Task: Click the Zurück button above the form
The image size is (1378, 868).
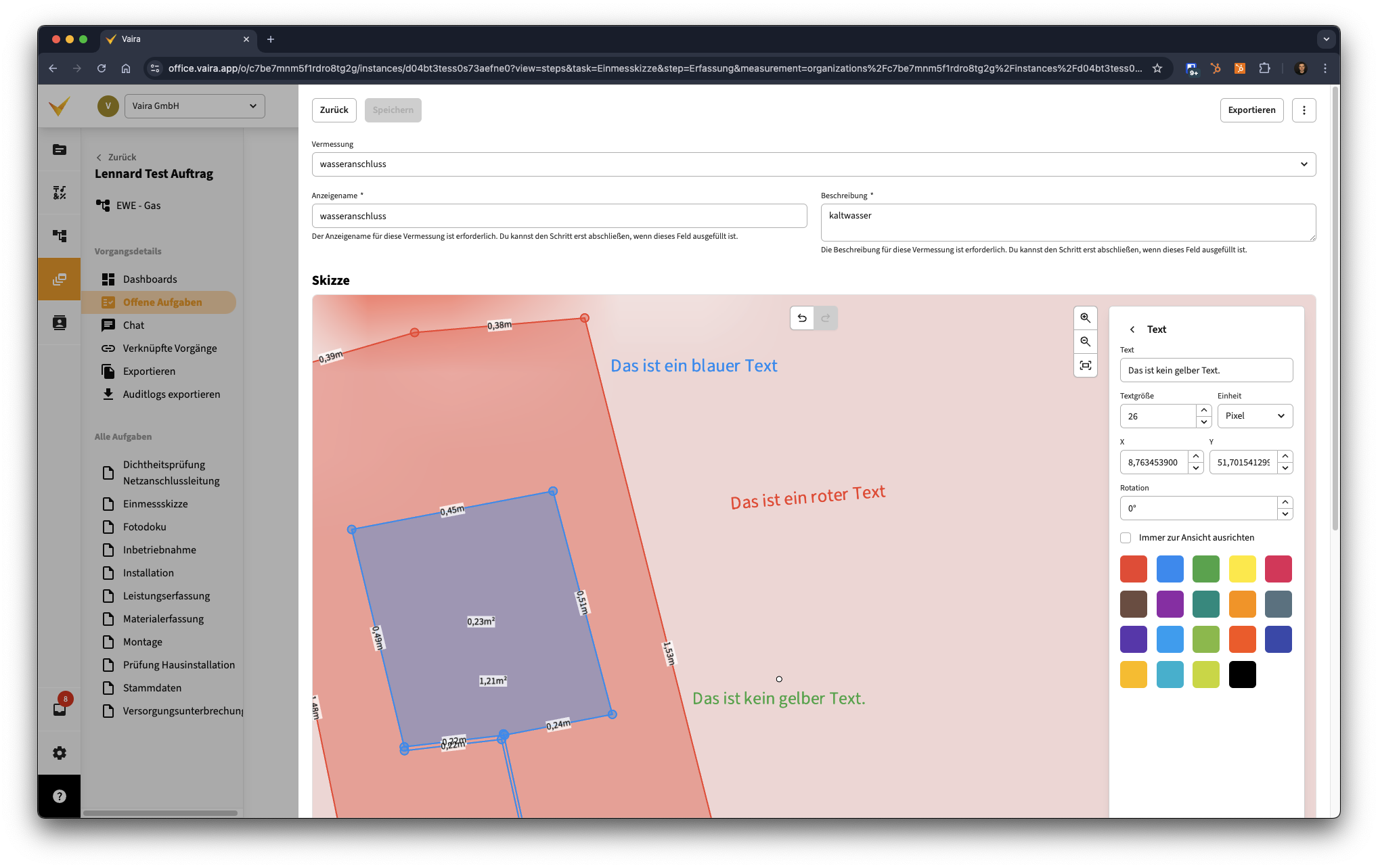Action: [x=334, y=110]
